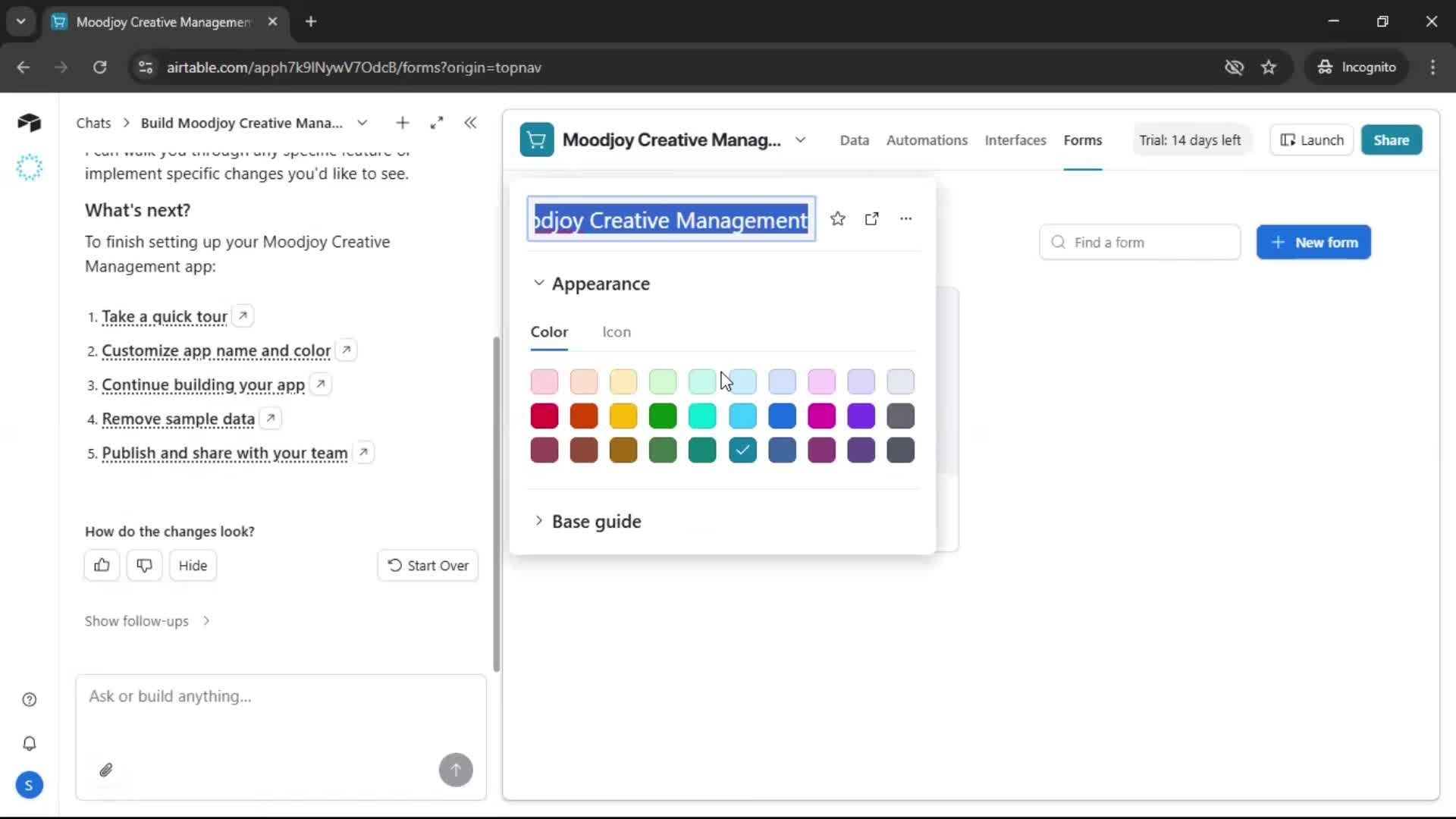
Task: Pick the bright red color swatch
Action: point(544,416)
